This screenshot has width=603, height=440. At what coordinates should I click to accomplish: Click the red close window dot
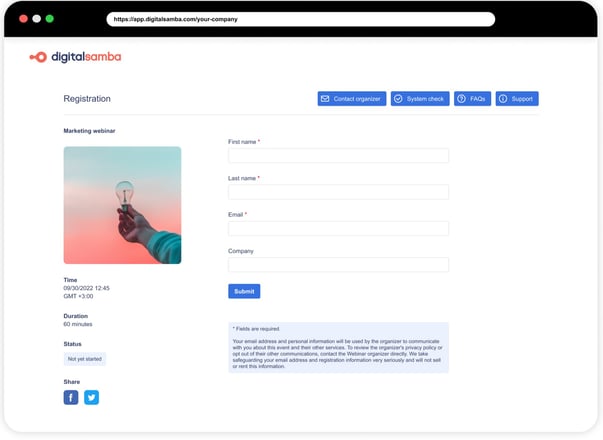pos(23,18)
